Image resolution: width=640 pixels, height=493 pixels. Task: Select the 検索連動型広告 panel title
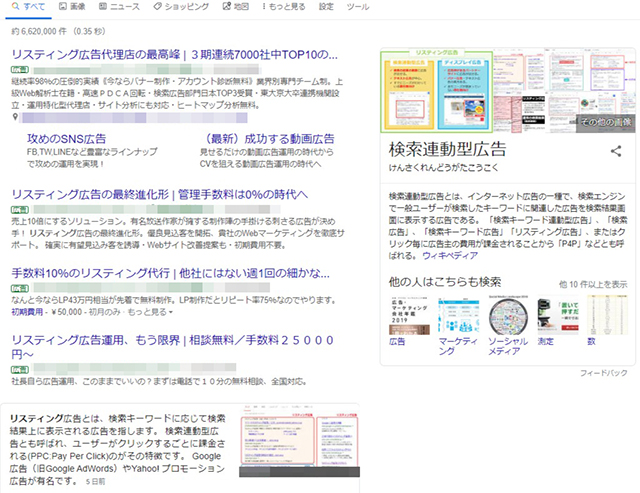click(447, 149)
